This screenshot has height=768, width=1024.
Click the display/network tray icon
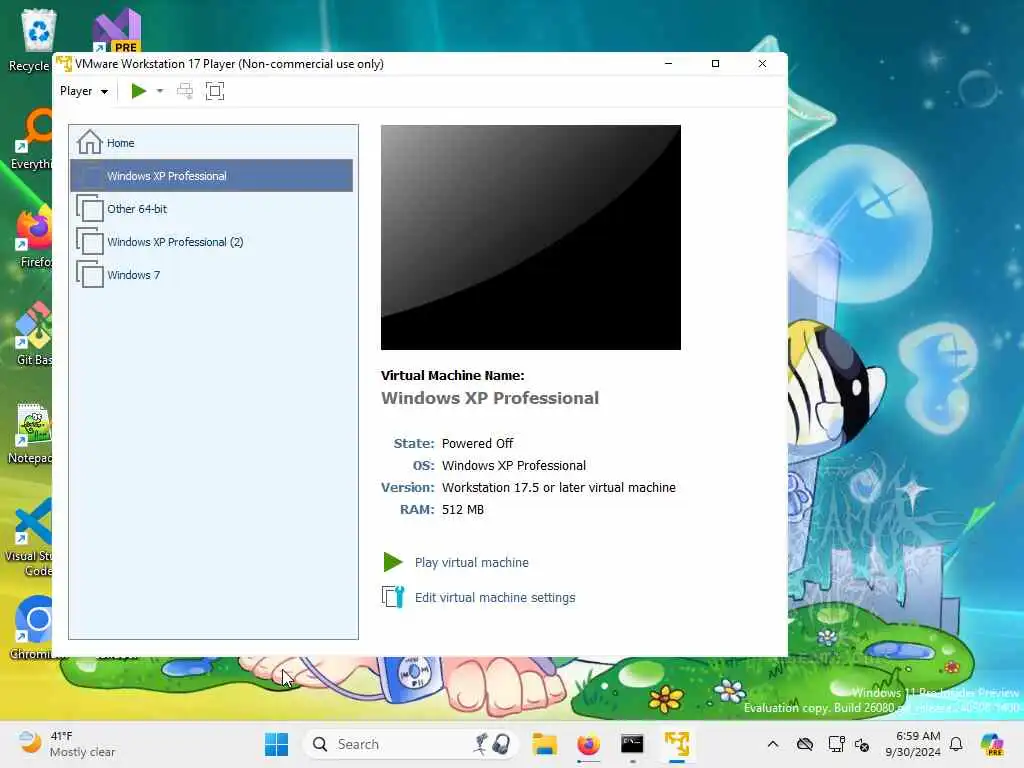click(x=836, y=744)
